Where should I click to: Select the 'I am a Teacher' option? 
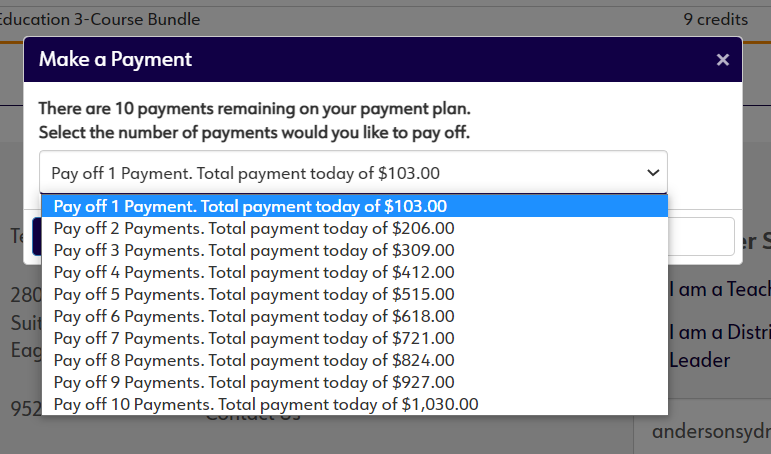click(x=719, y=290)
